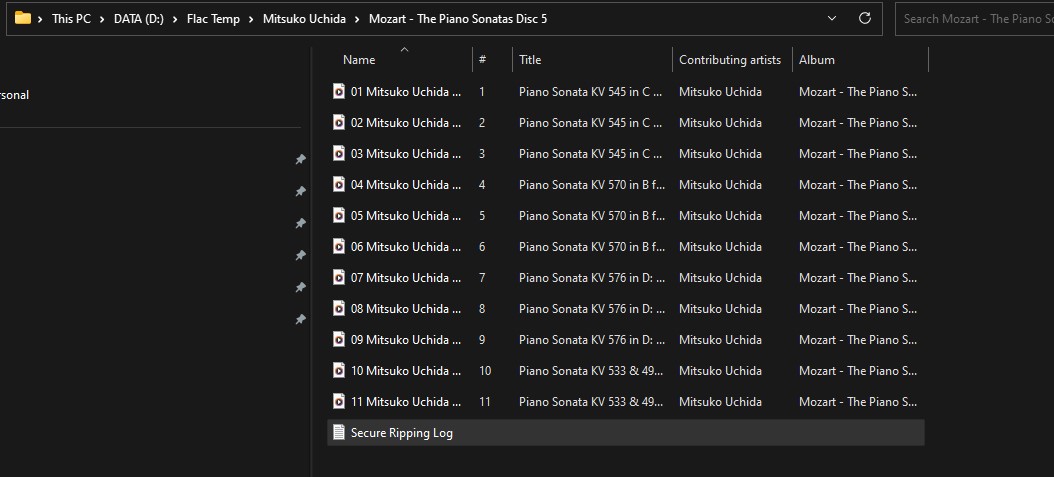
Task: Select the media icon of file 04 Mitsuko Uchida
Action: tap(339, 184)
